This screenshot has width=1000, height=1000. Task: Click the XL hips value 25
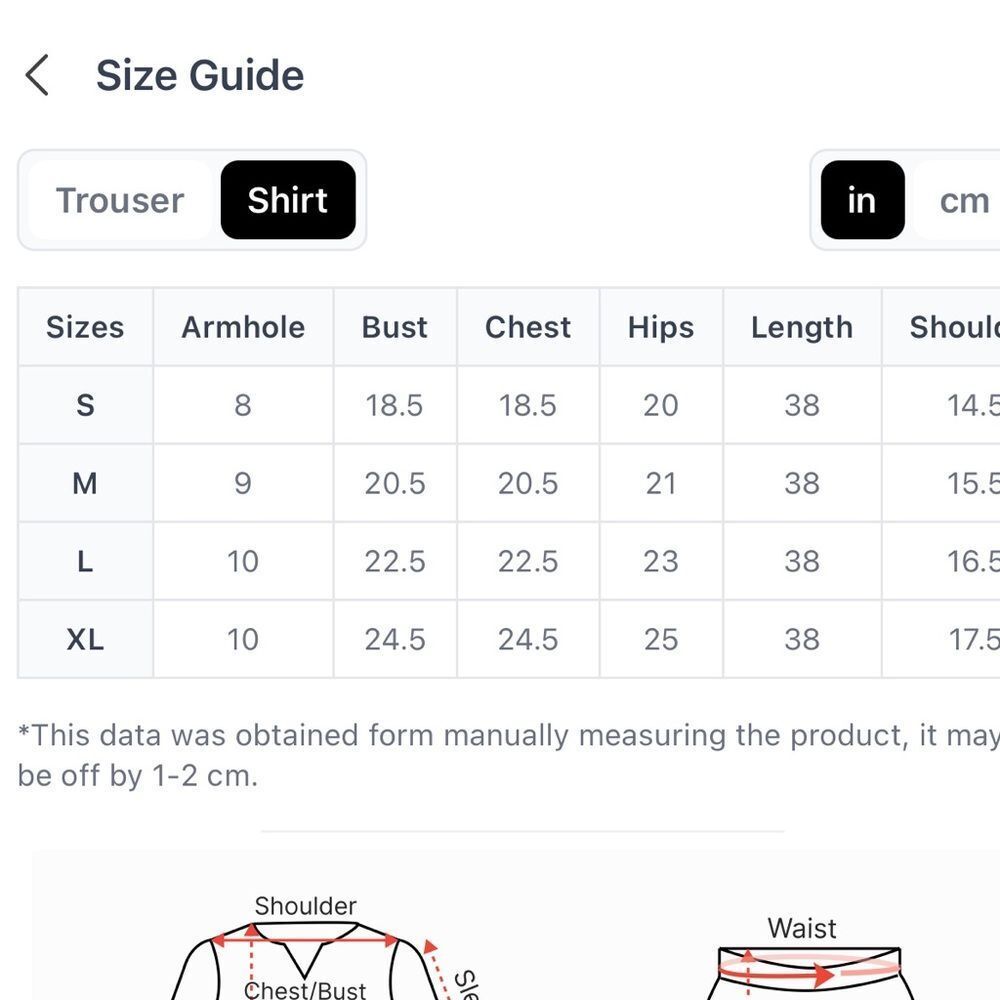[661, 639]
